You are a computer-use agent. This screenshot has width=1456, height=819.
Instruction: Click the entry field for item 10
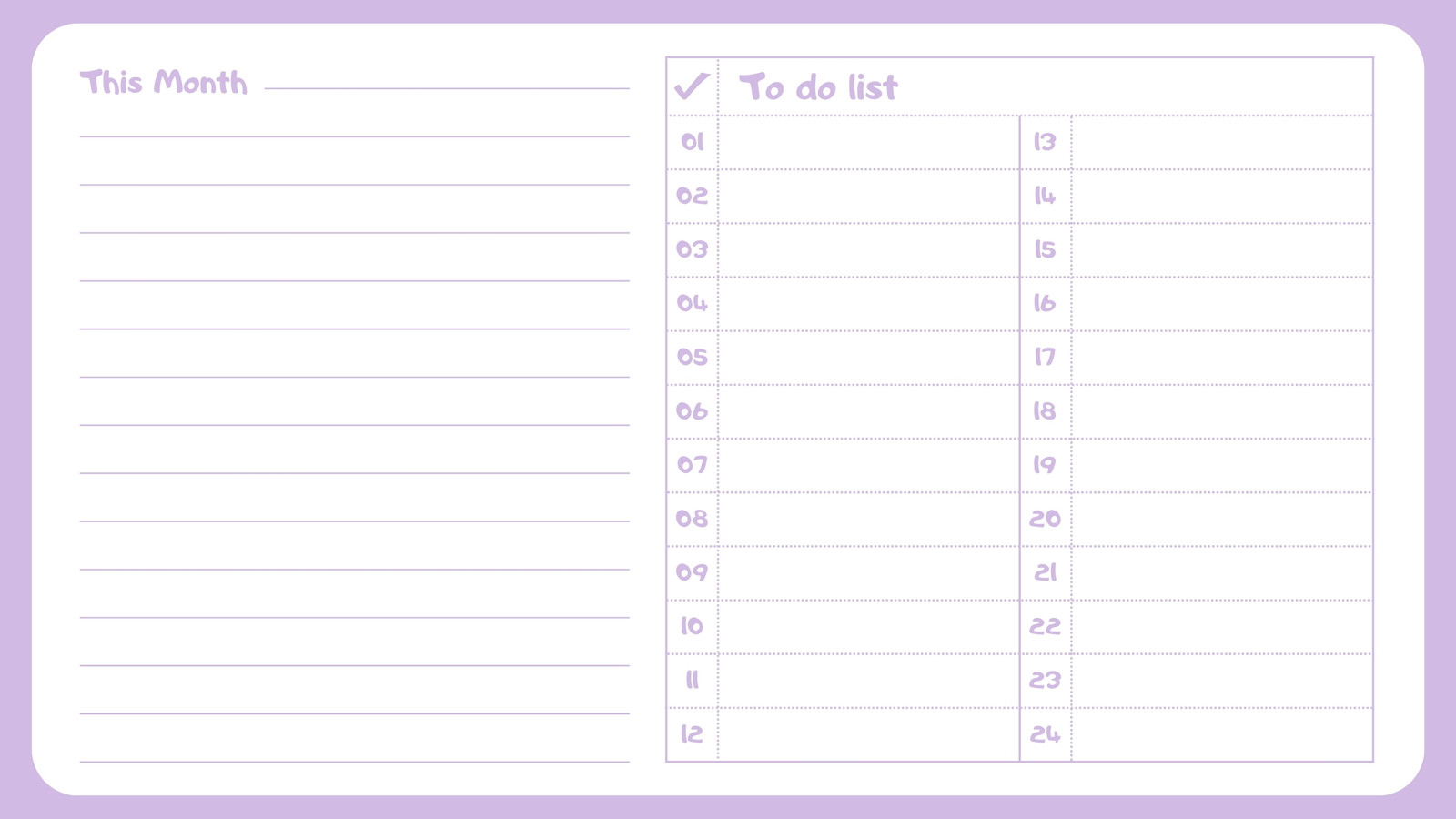(x=869, y=627)
